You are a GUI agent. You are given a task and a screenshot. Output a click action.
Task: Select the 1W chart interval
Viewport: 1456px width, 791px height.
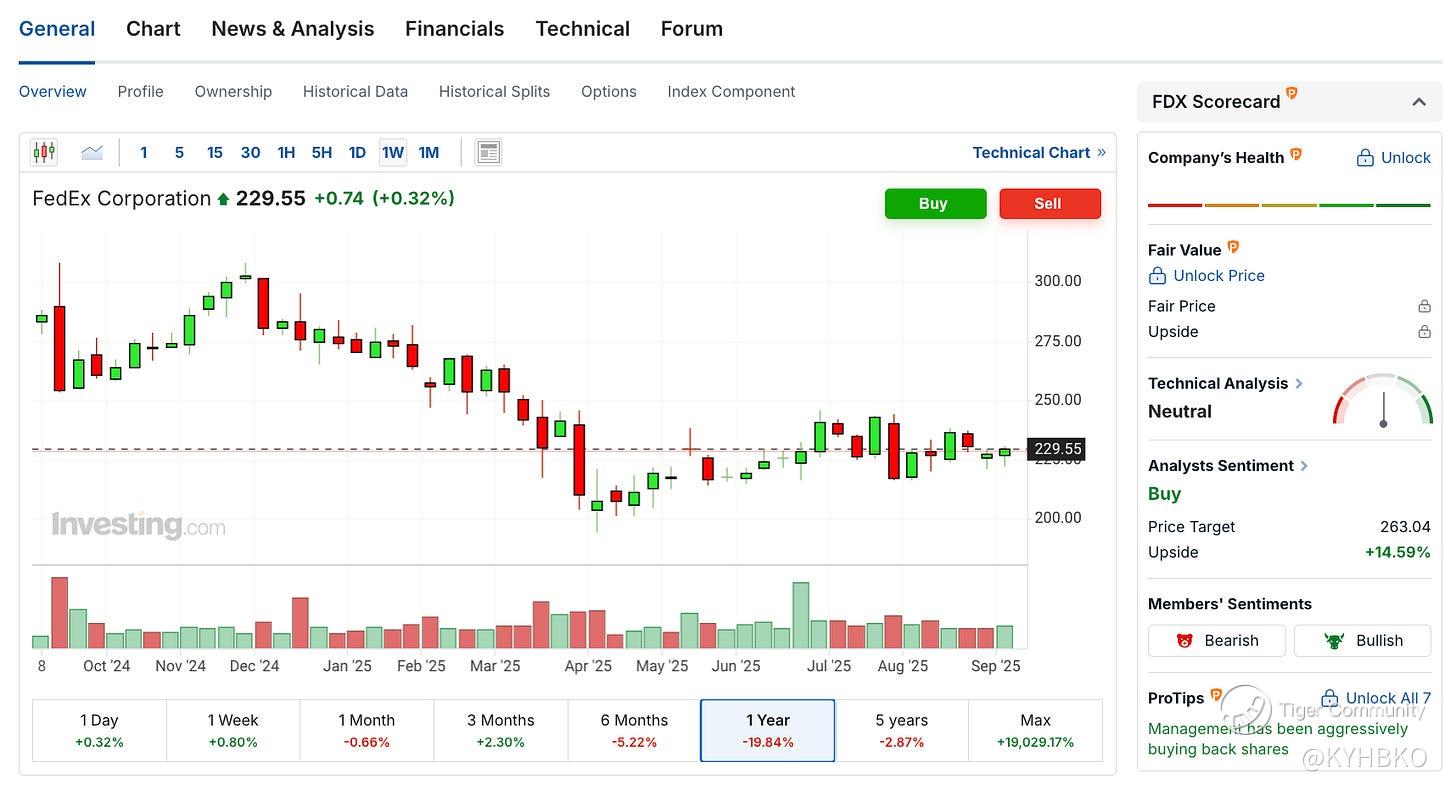click(393, 152)
